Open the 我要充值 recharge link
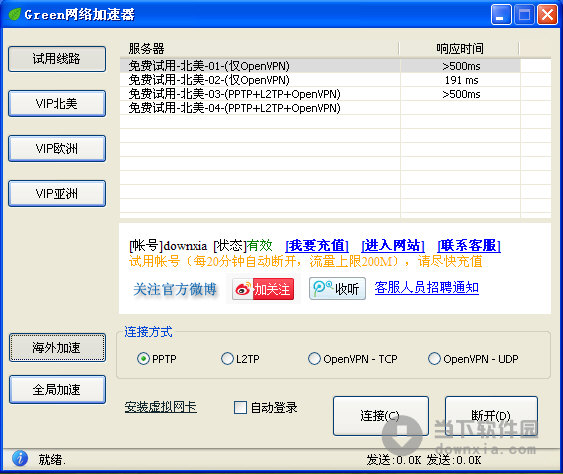 click(317, 246)
